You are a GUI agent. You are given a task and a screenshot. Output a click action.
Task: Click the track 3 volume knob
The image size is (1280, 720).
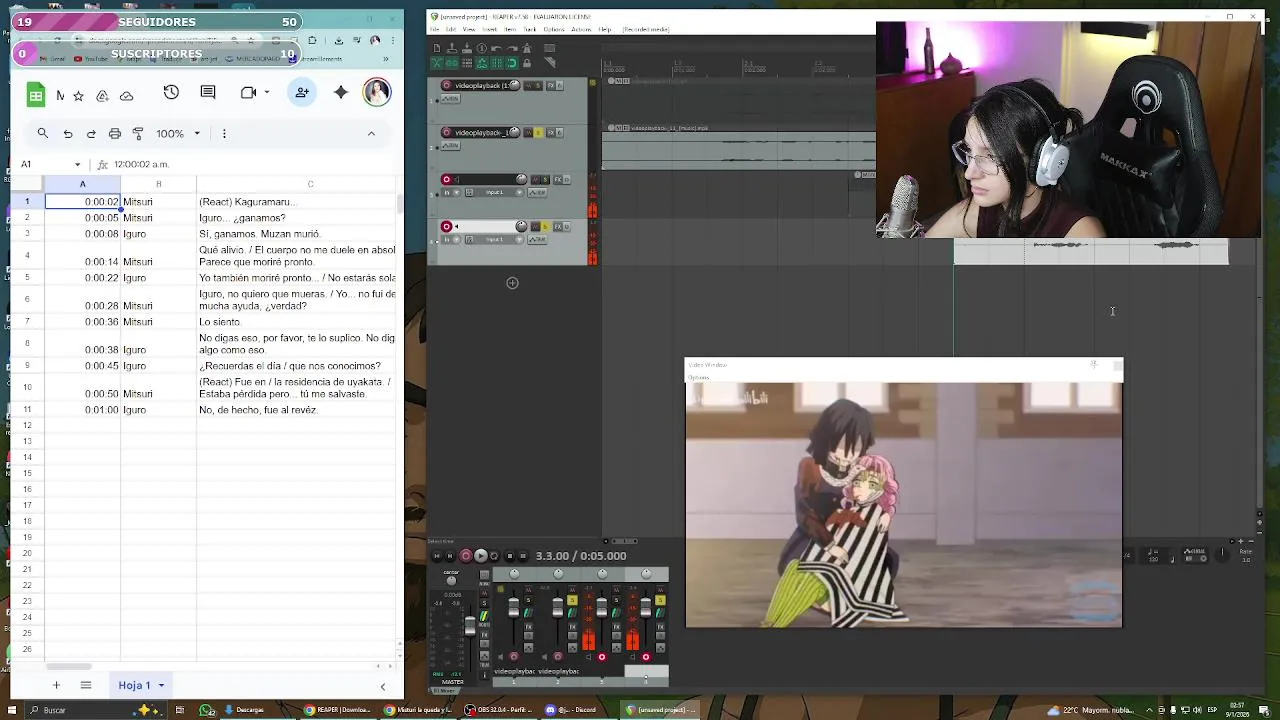pos(521,179)
